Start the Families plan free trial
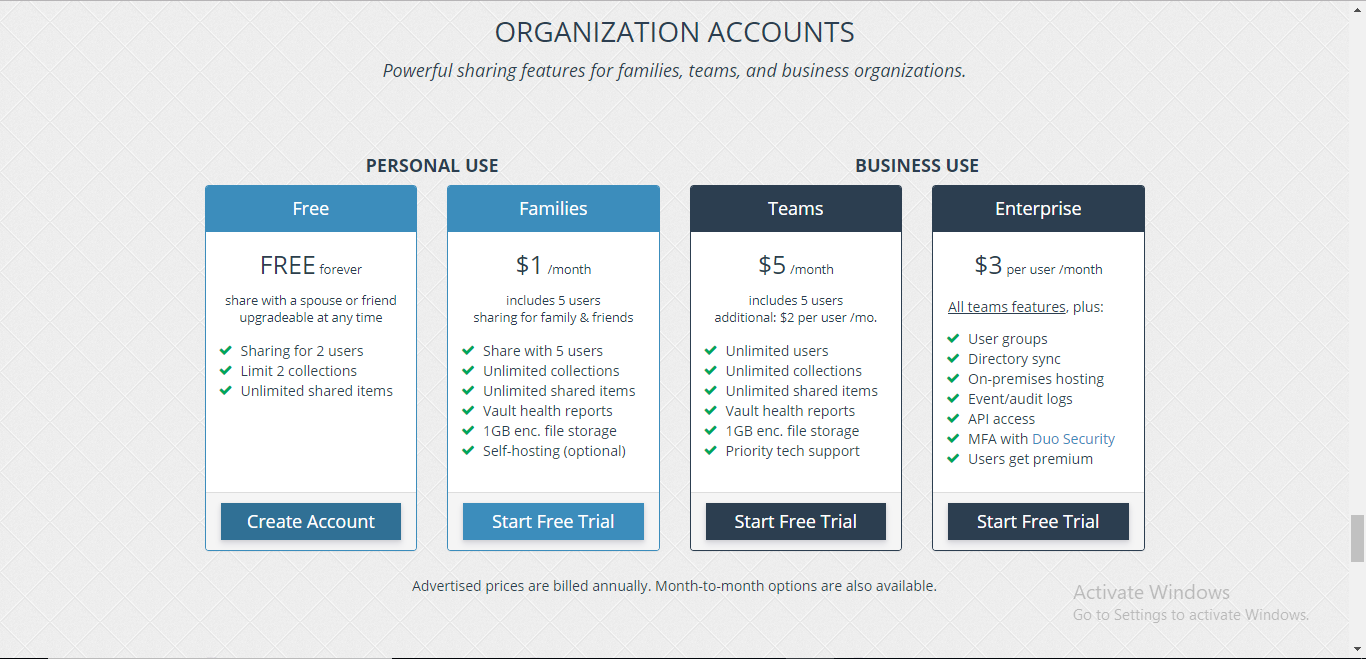 (553, 521)
